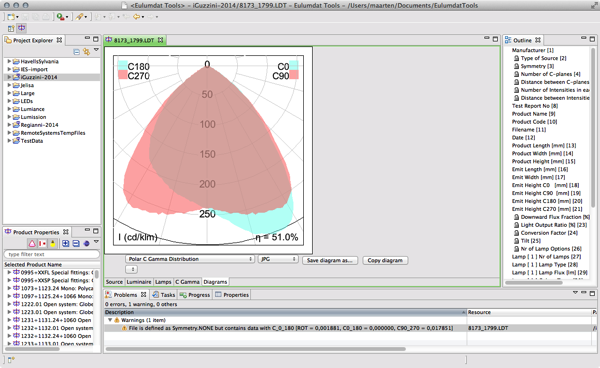Open the Polar C Gamma Distribution dropdown

189,259
